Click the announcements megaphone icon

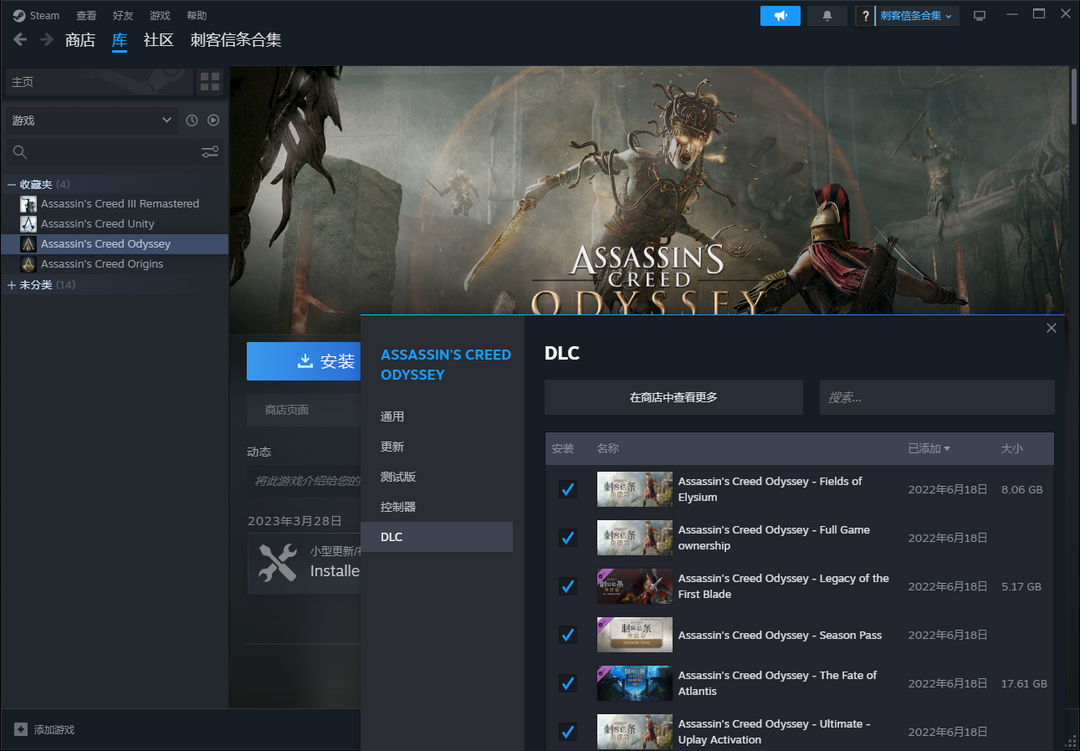pos(780,16)
